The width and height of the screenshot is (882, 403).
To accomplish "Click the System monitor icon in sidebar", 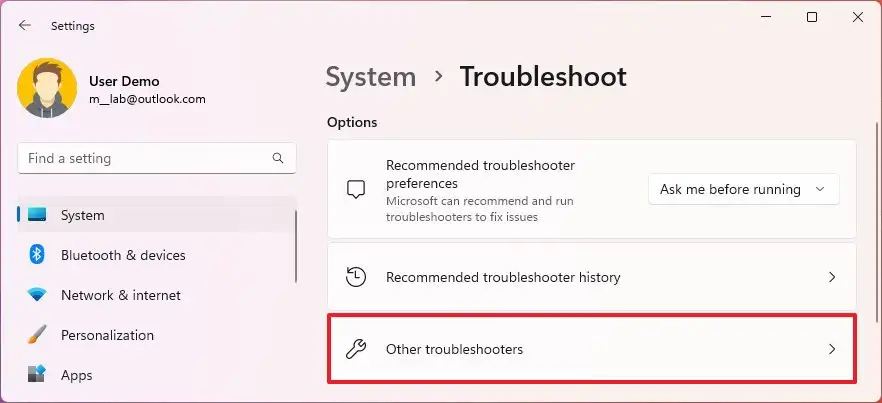I will click(x=37, y=215).
